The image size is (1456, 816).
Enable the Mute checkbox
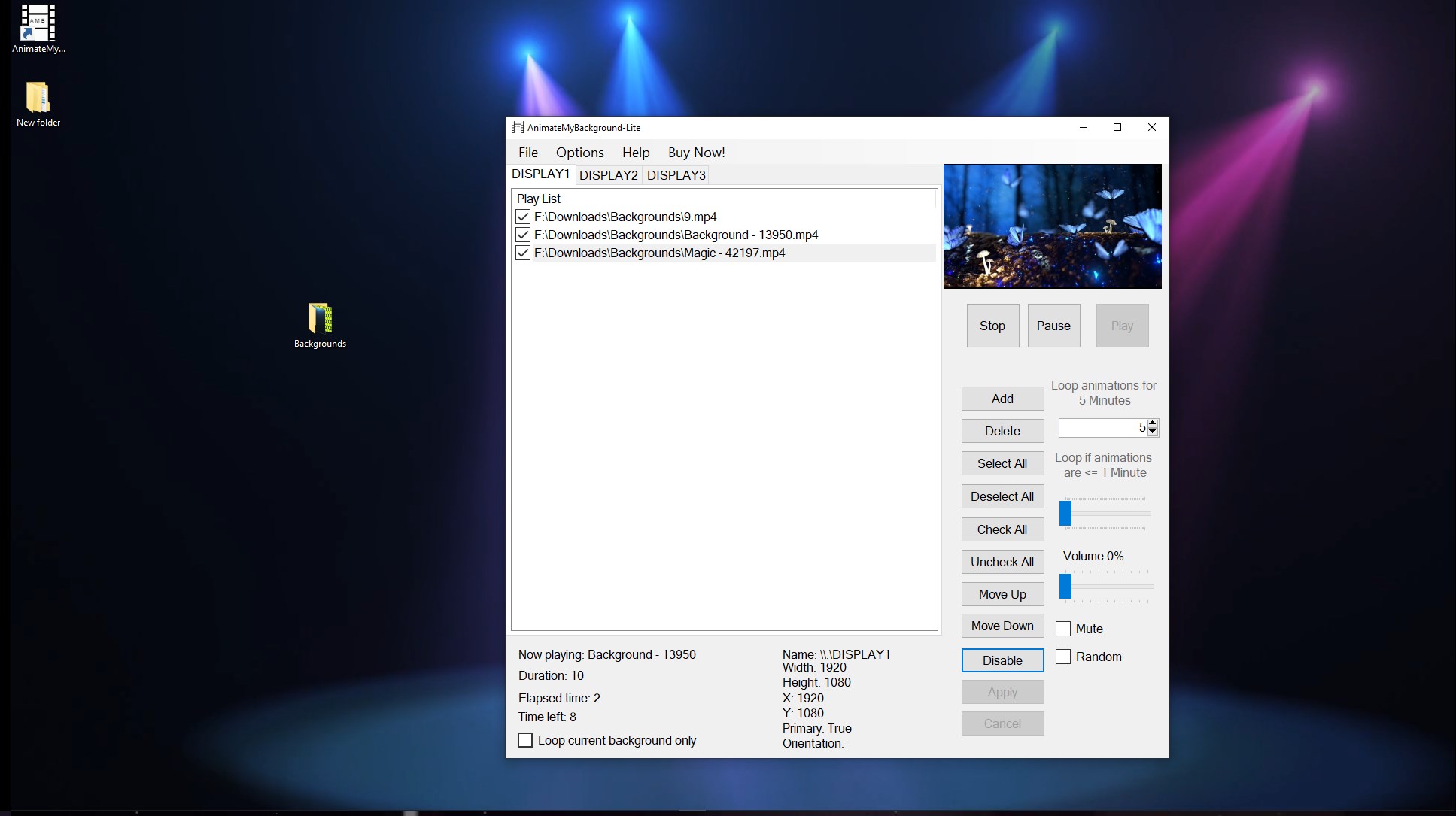[1063, 629]
